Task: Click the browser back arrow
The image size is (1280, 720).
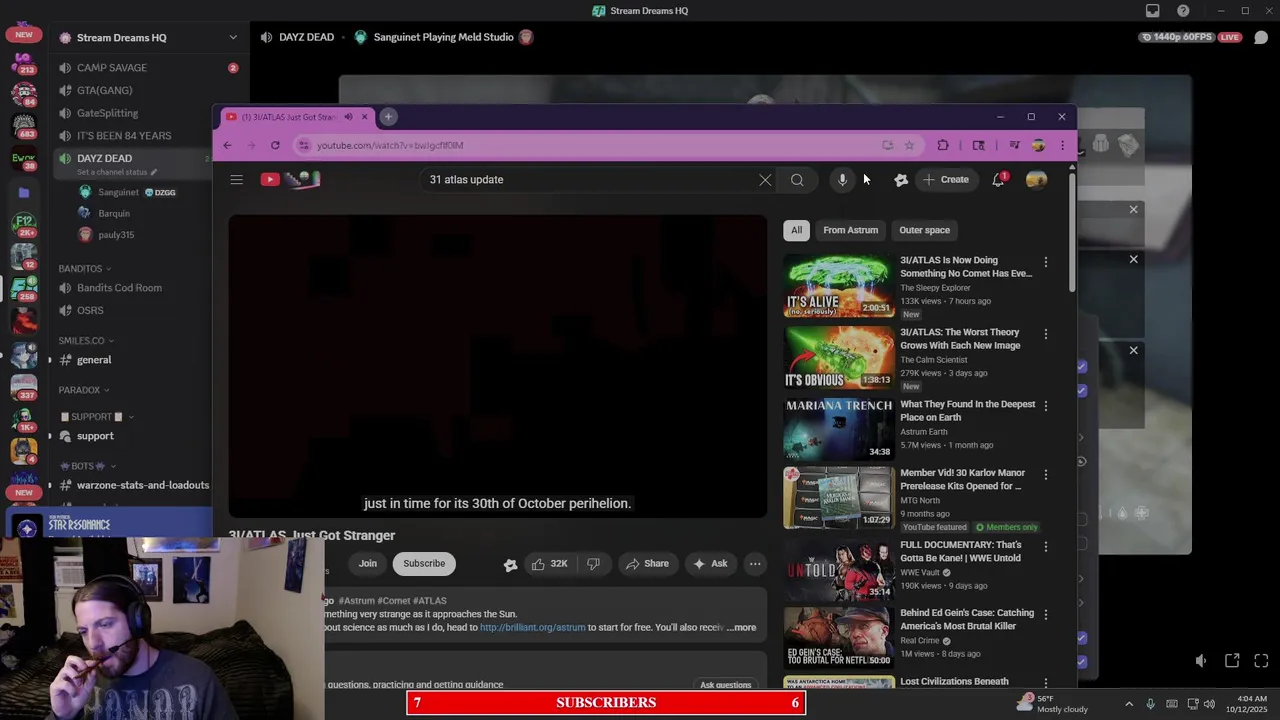Action: coord(227,145)
